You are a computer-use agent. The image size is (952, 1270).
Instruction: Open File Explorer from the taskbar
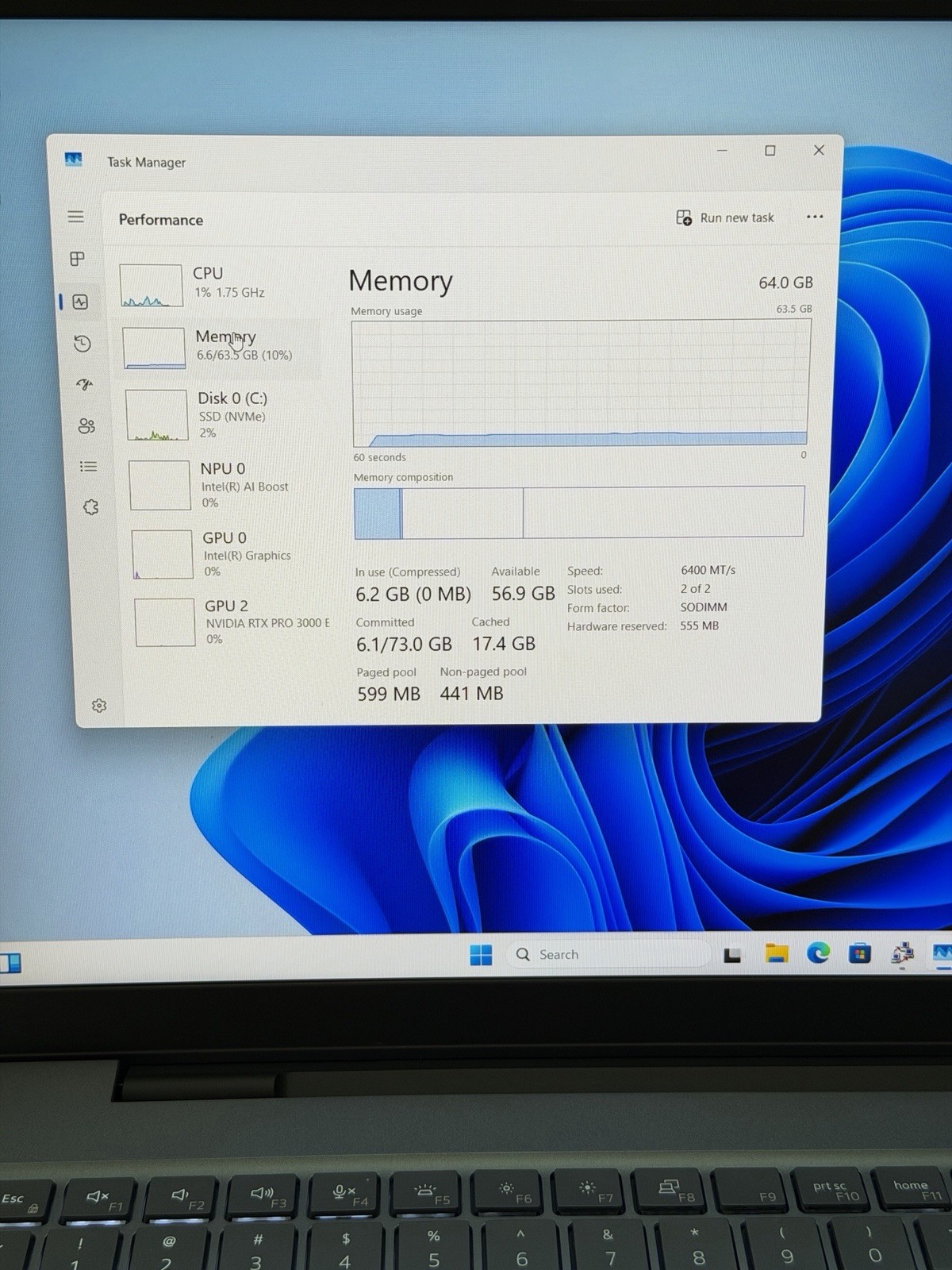tap(777, 953)
